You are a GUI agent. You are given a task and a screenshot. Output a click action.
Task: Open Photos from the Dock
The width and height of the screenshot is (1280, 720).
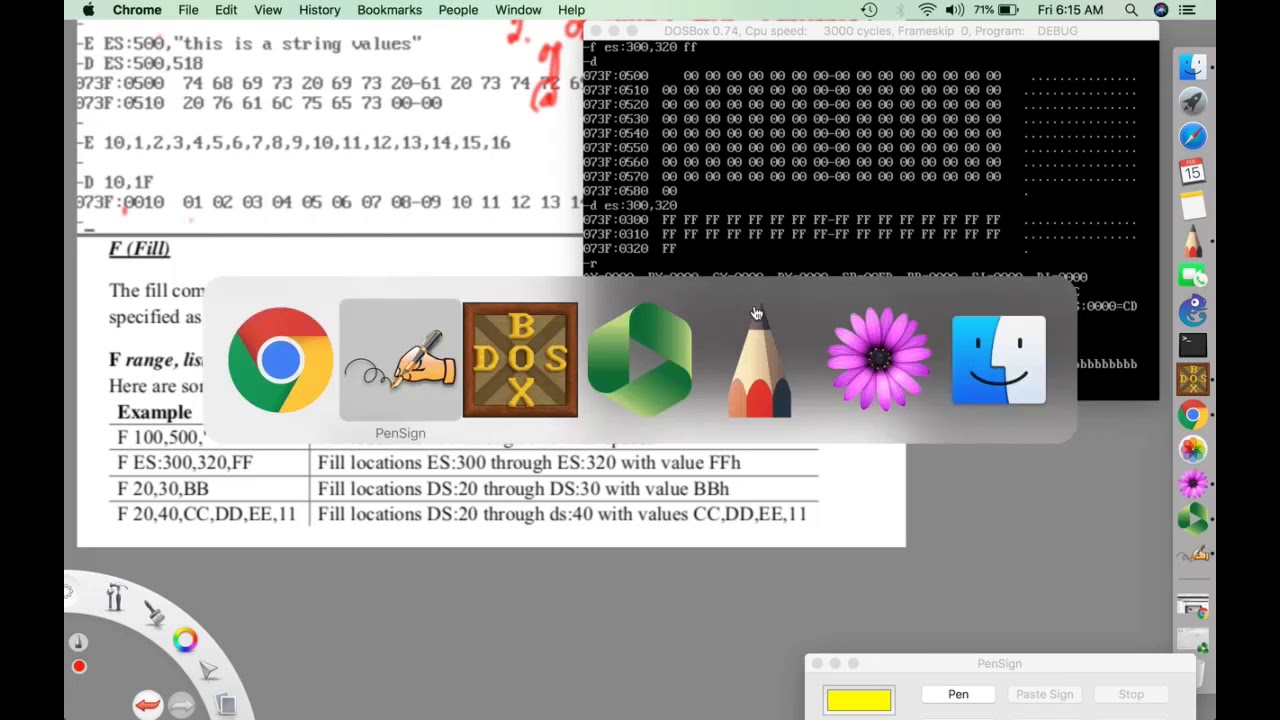point(1193,450)
